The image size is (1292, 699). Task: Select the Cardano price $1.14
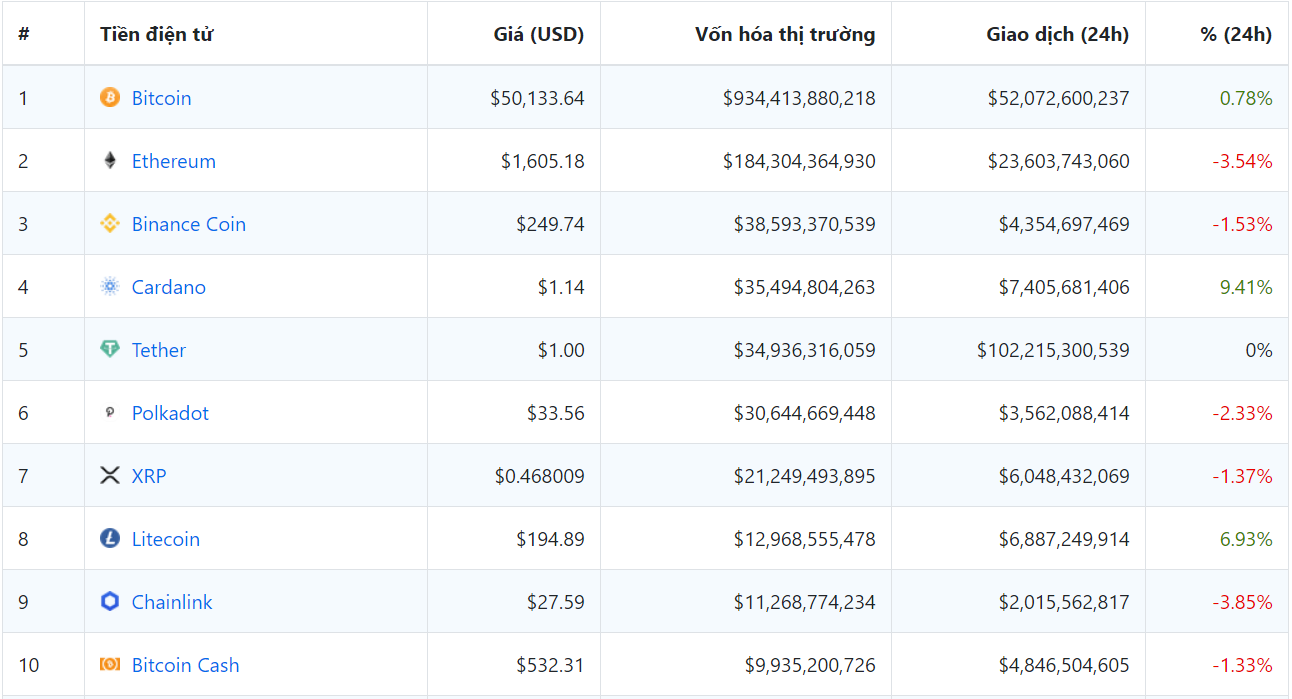coord(561,287)
